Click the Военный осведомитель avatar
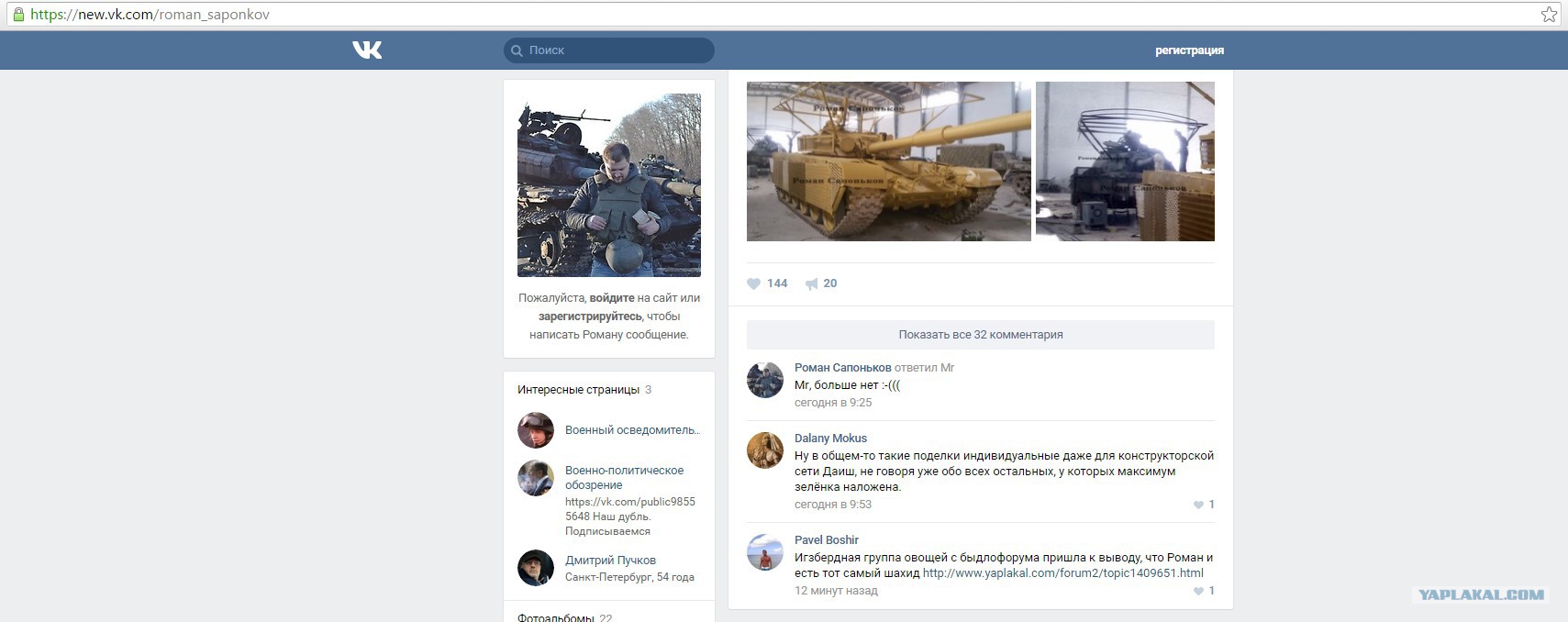 [536, 430]
